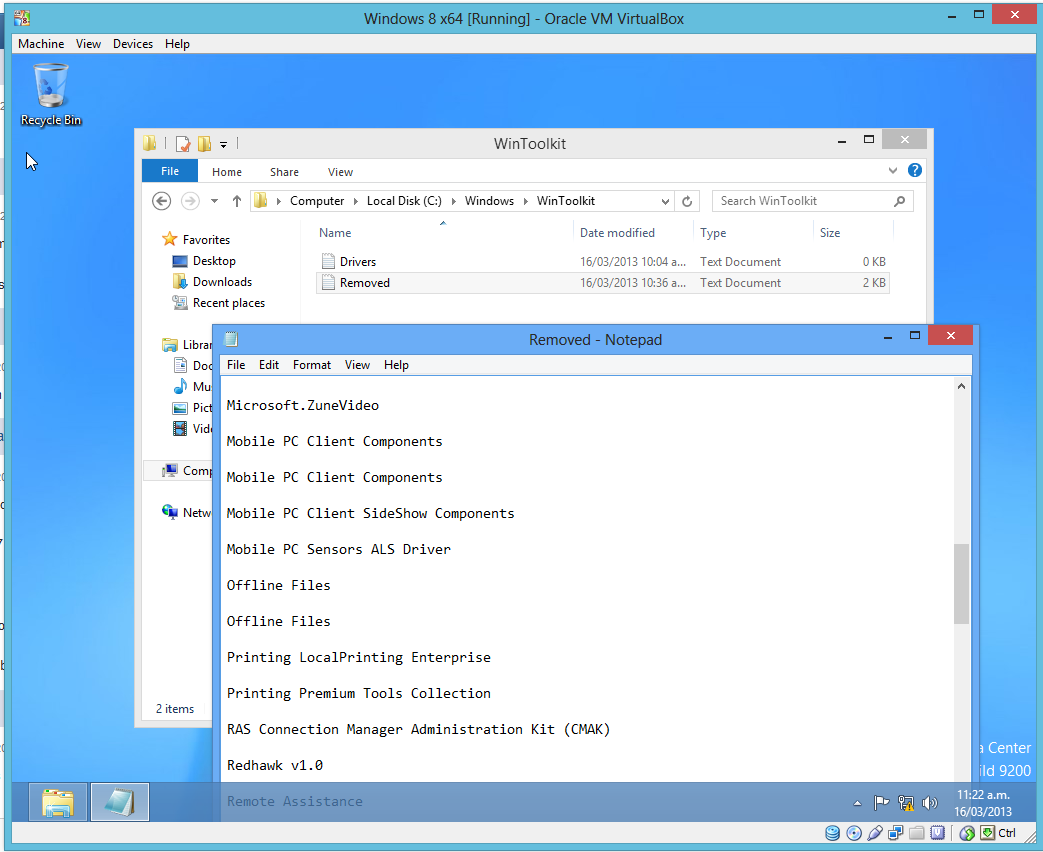
Task: Open Recent places in the navigation pane
Action: pyautogui.click(x=228, y=303)
